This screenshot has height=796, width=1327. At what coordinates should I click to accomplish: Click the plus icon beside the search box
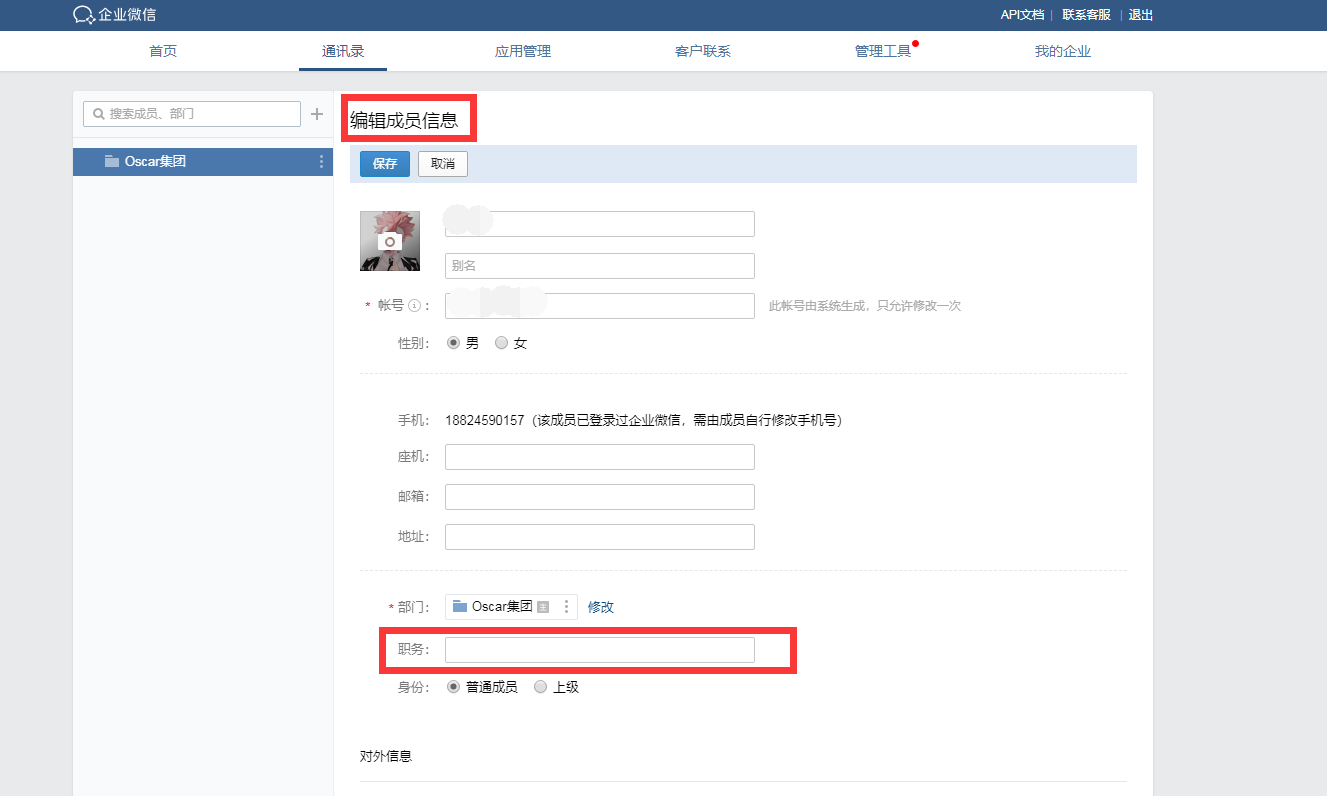click(x=317, y=114)
